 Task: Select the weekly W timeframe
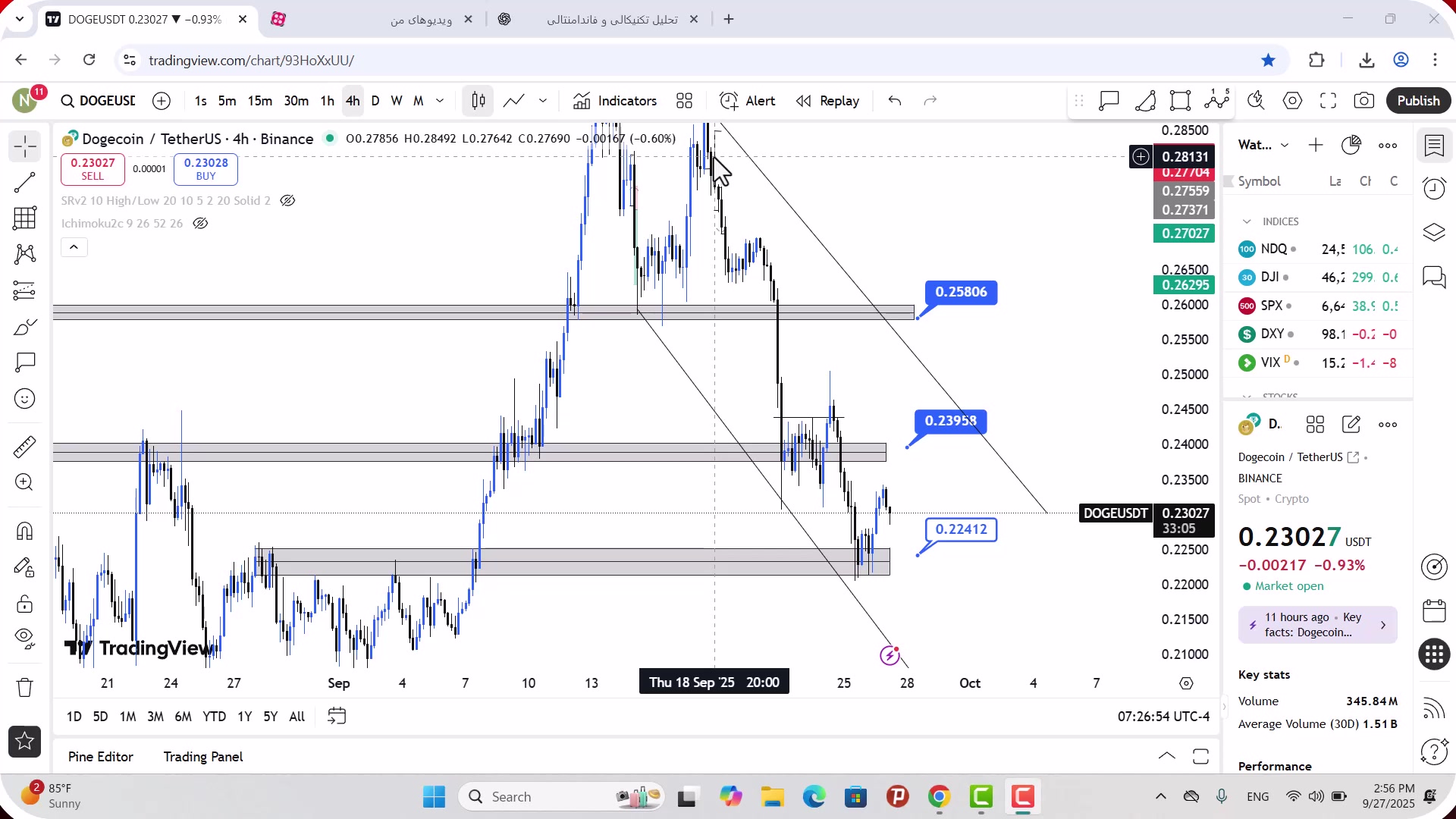point(397,101)
